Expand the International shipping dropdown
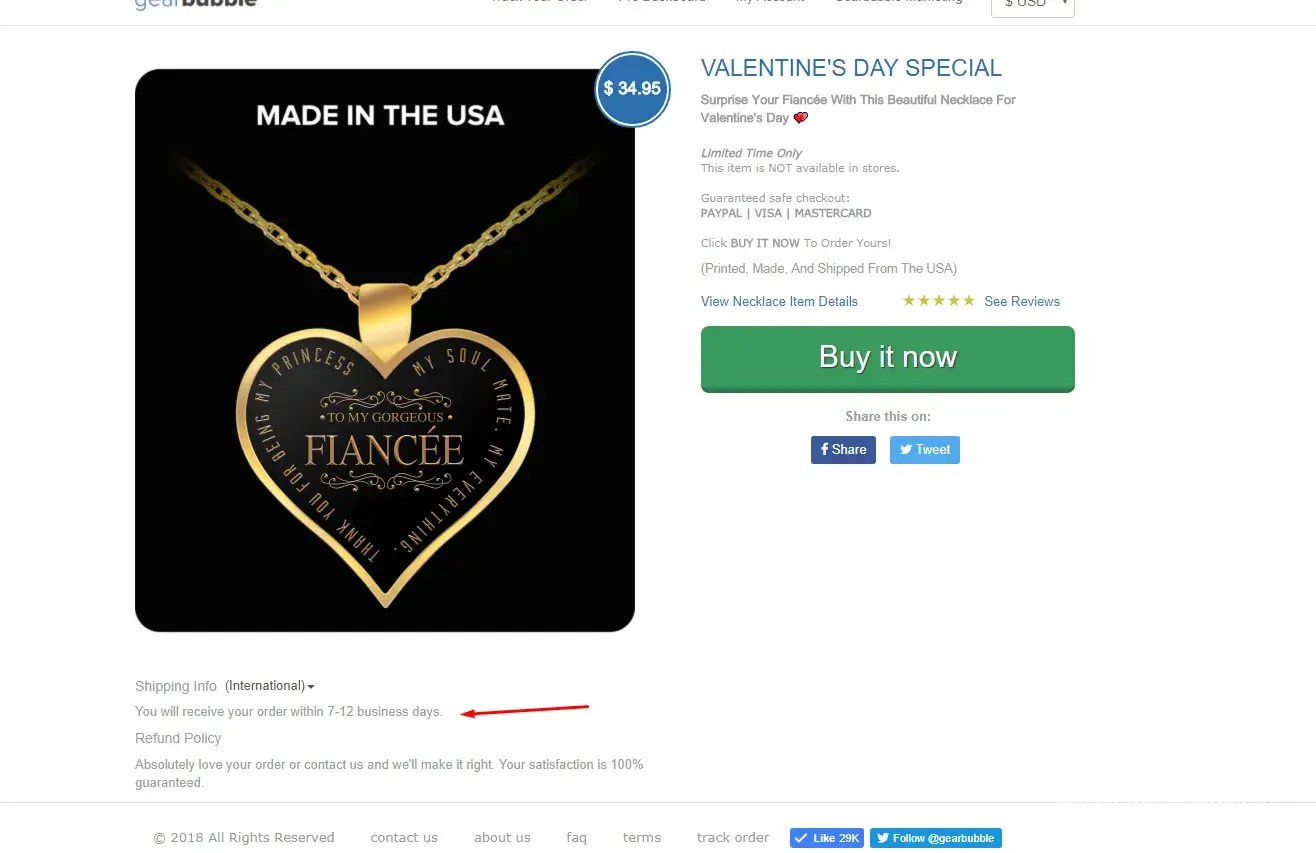Image resolution: width=1316 pixels, height=853 pixels. point(269,686)
